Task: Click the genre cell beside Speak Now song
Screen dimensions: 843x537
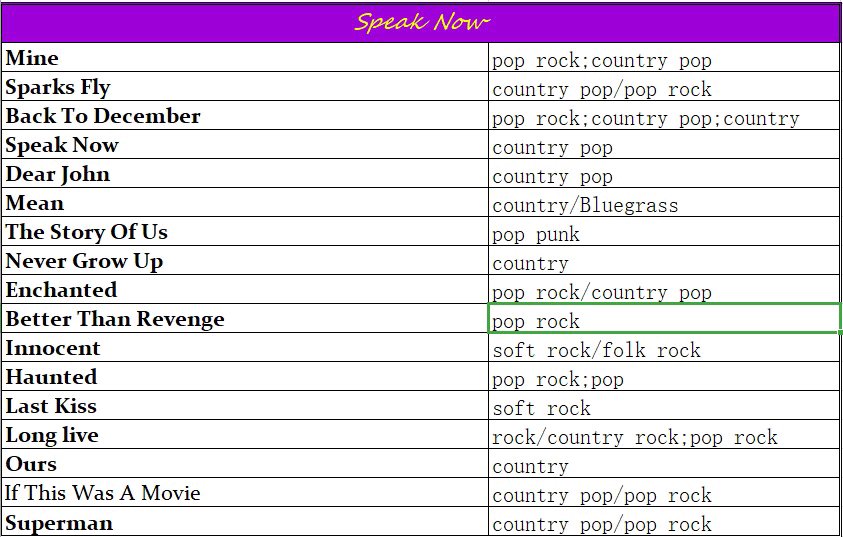Action: point(664,144)
